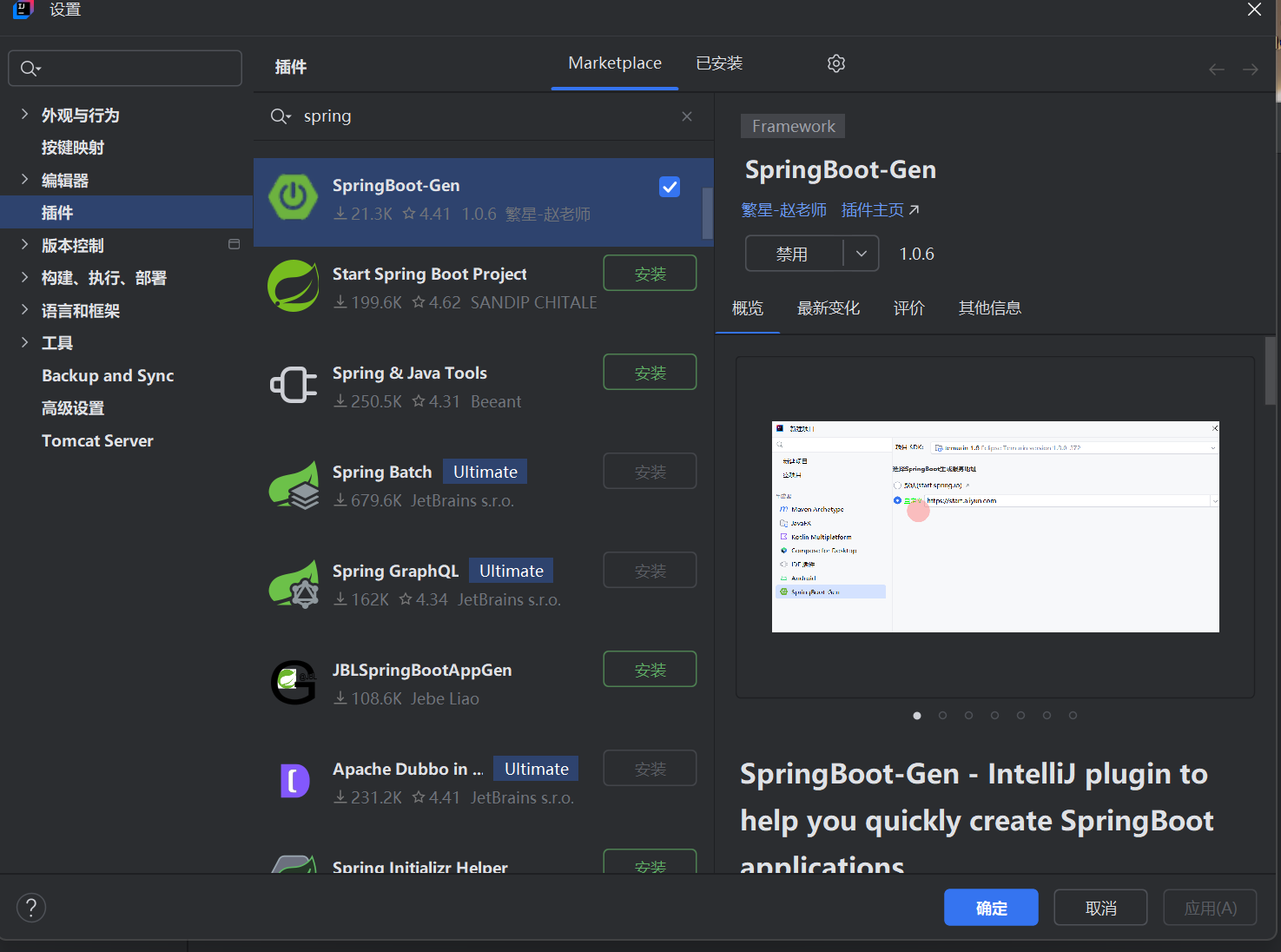Open the 插件主页 link

[881, 210]
